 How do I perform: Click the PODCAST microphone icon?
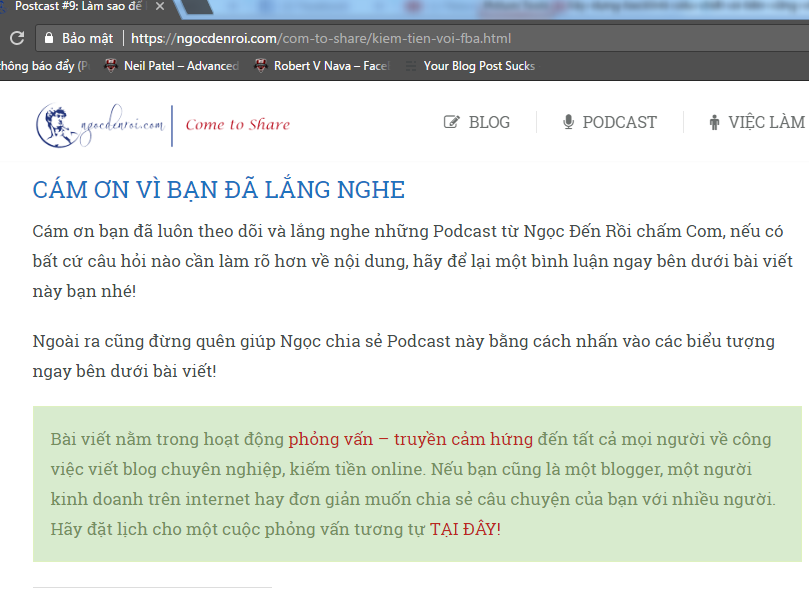[568, 122]
